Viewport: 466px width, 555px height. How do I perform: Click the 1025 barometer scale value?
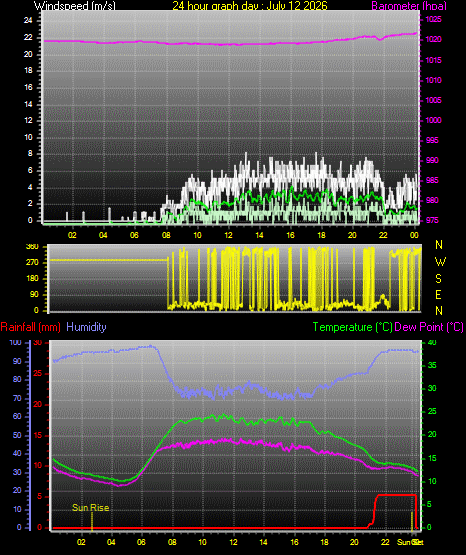433,19
